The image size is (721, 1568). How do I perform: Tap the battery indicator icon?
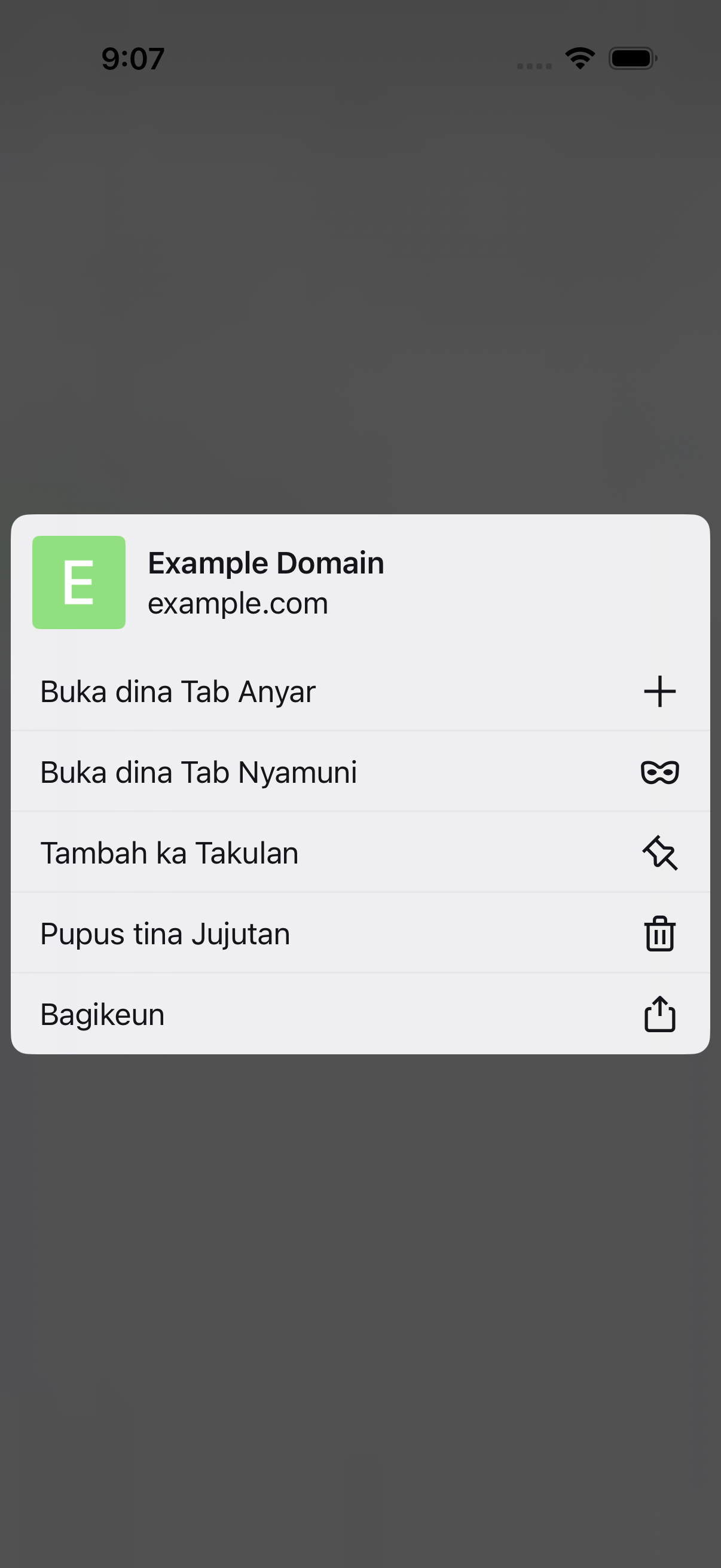tap(633, 59)
